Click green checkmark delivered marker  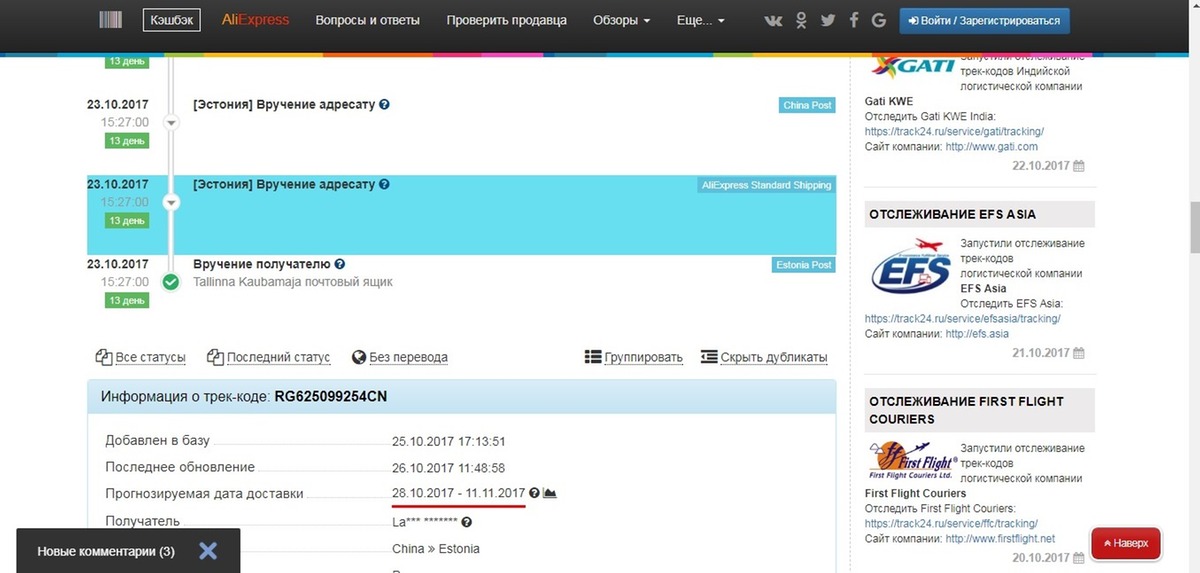coord(171,282)
